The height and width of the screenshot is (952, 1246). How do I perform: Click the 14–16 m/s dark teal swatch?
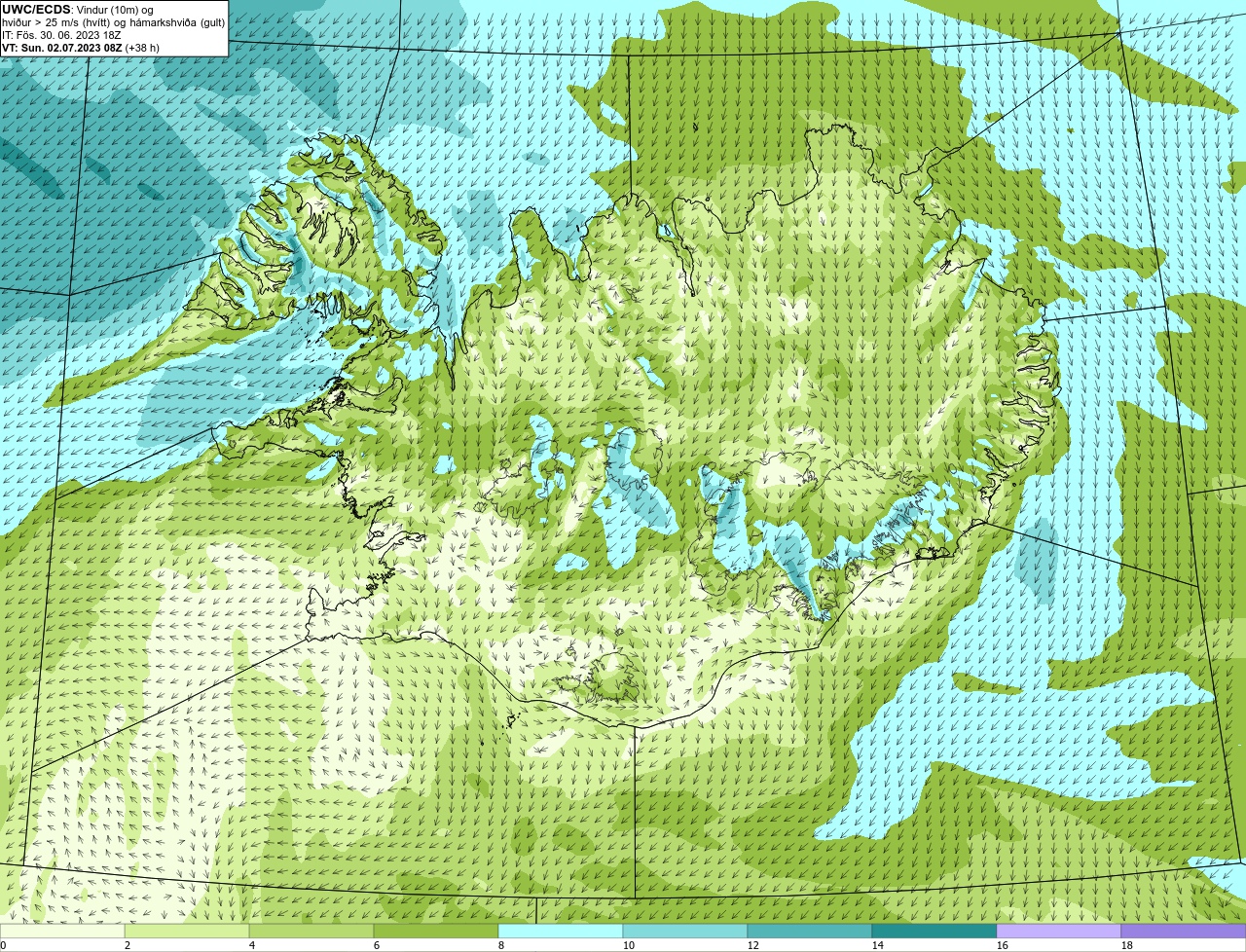[934, 931]
